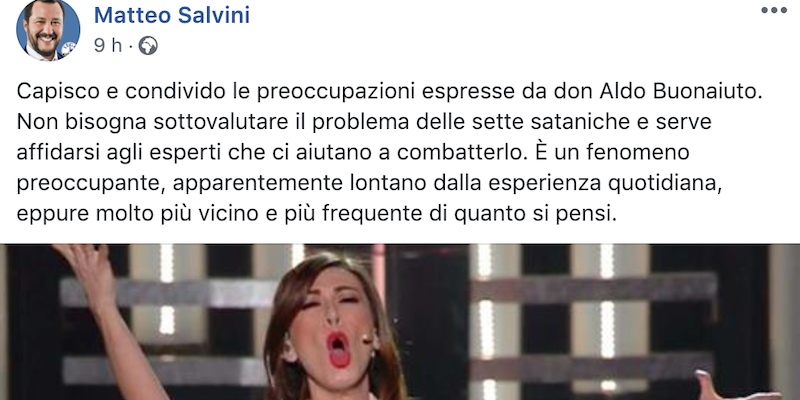This screenshot has width=800, height=400.
Task: Click the globe public-audience icon
Action: tap(148, 46)
